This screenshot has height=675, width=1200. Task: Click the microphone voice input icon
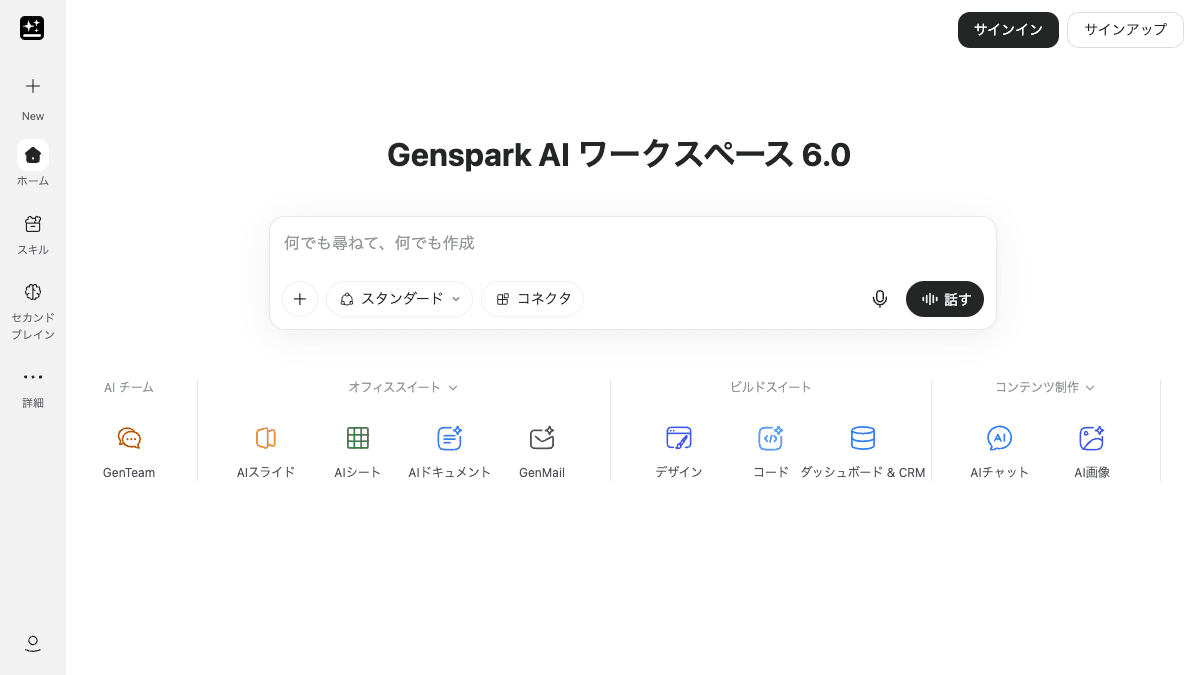pos(880,299)
